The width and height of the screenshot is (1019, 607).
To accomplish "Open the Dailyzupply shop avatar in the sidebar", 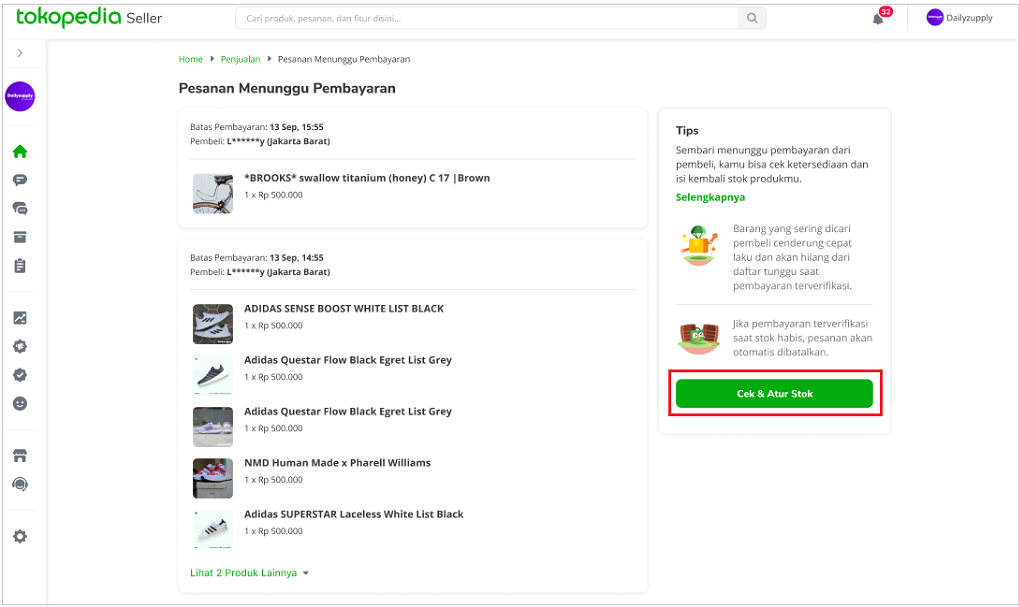I will click(20, 96).
